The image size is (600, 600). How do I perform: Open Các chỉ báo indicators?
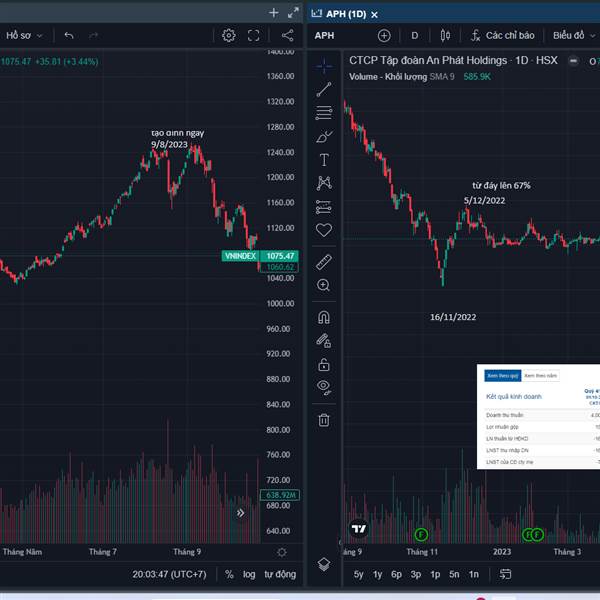point(506,35)
